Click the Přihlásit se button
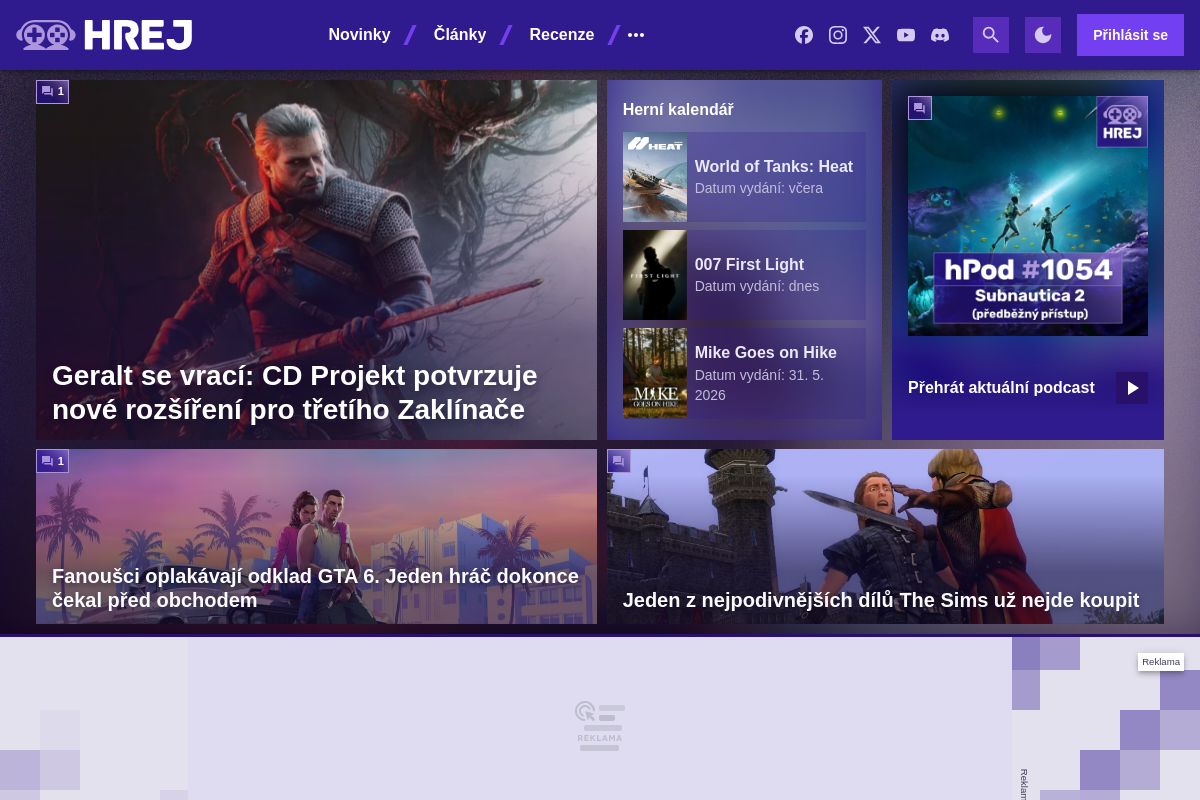Viewport: 1200px width, 800px height. click(x=1130, y=35)
